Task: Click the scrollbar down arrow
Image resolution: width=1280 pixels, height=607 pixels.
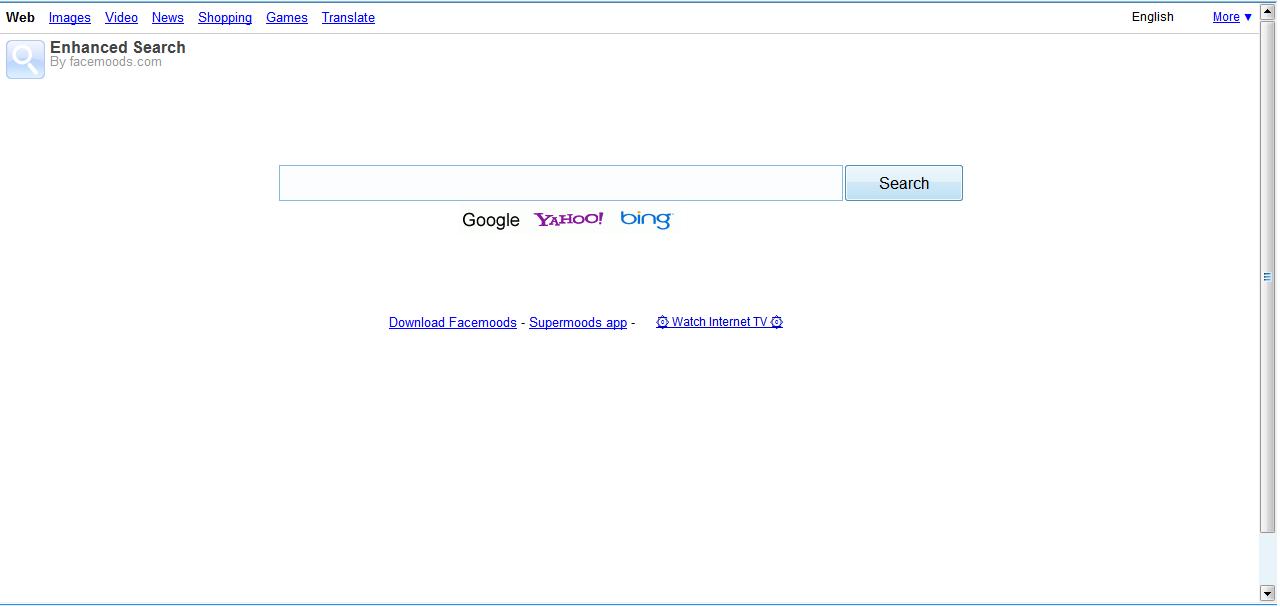Action: [1267, 593]
